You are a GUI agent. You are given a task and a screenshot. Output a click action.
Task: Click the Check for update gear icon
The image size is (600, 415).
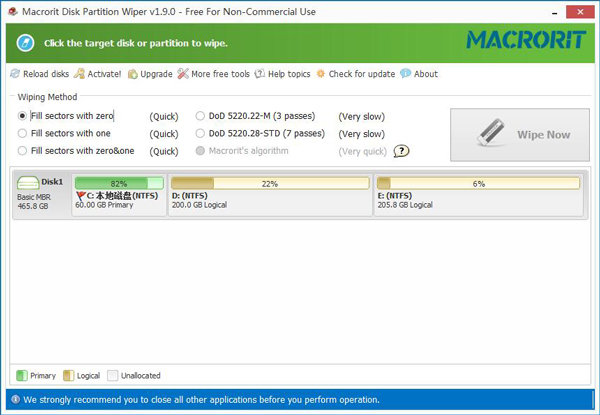(x=321, y=73)
